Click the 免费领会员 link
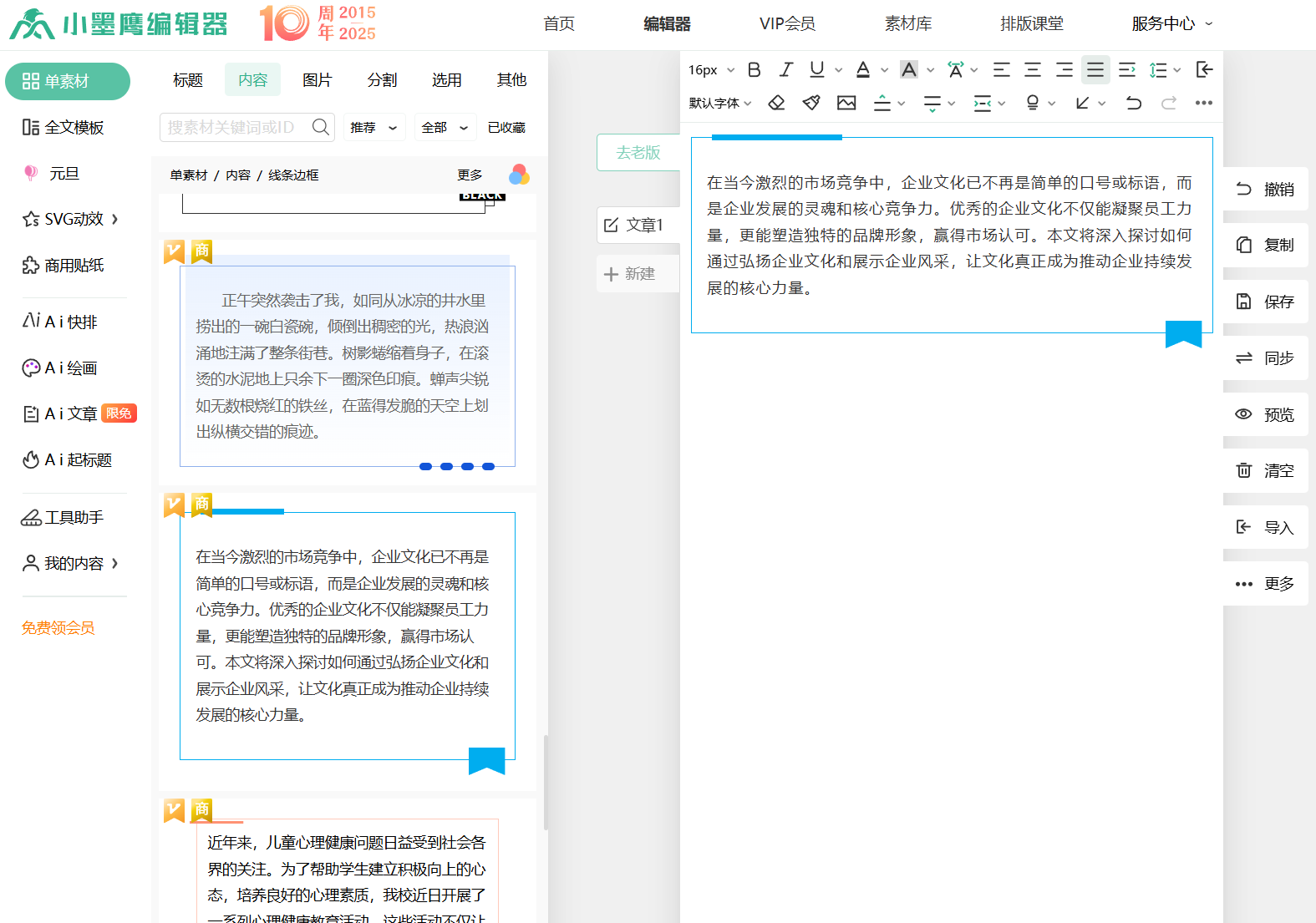 pyautogui.click(x=58, y=627)
